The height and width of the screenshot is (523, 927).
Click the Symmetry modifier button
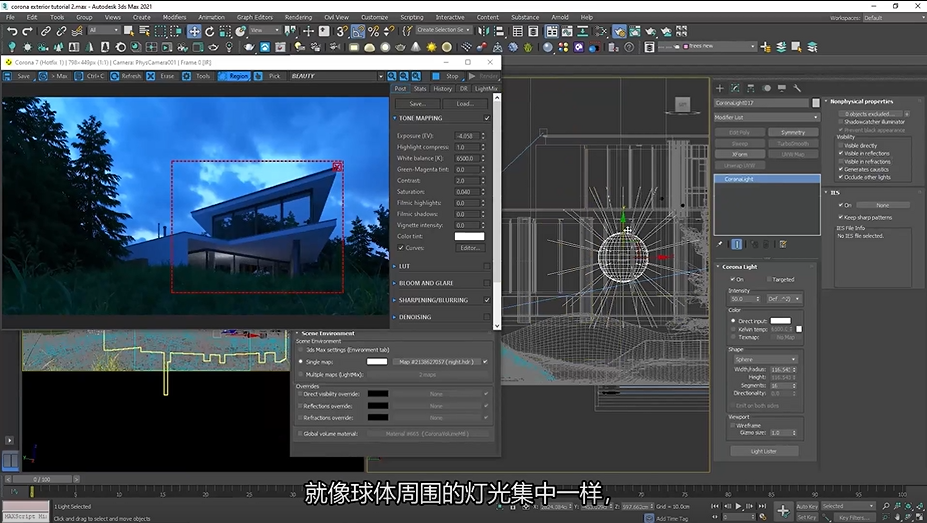pyautogui.click(x=793, y=132)
